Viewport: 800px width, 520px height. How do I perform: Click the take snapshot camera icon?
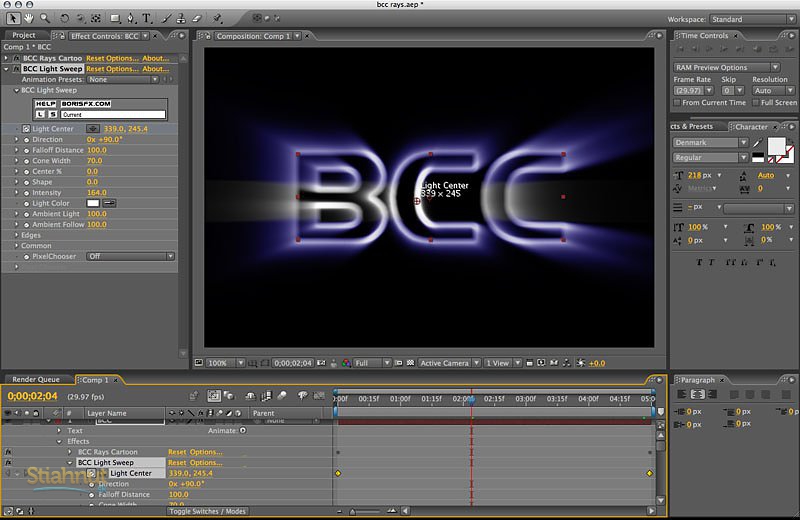tap(321, 363)
